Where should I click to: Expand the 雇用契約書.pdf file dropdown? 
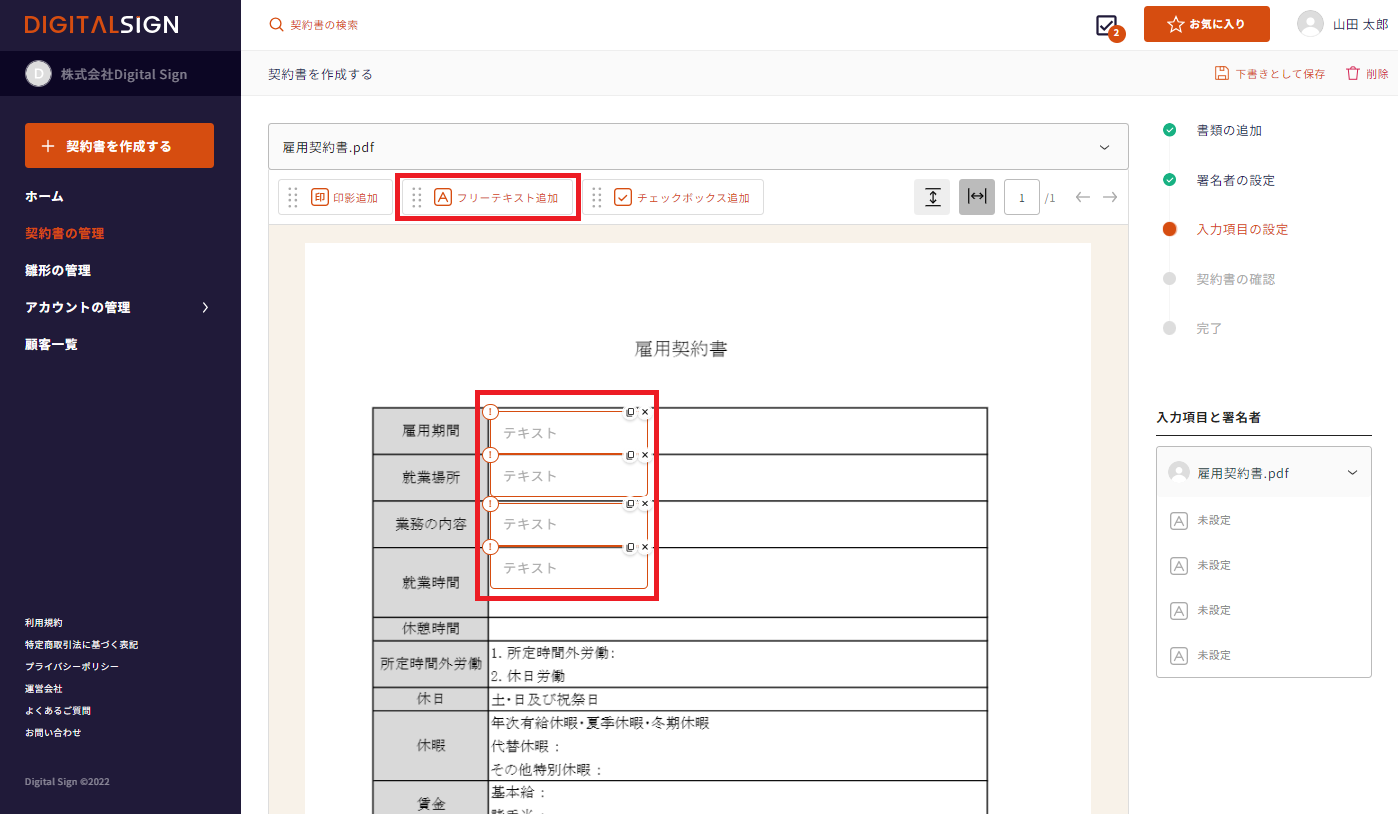point(1104,147)
